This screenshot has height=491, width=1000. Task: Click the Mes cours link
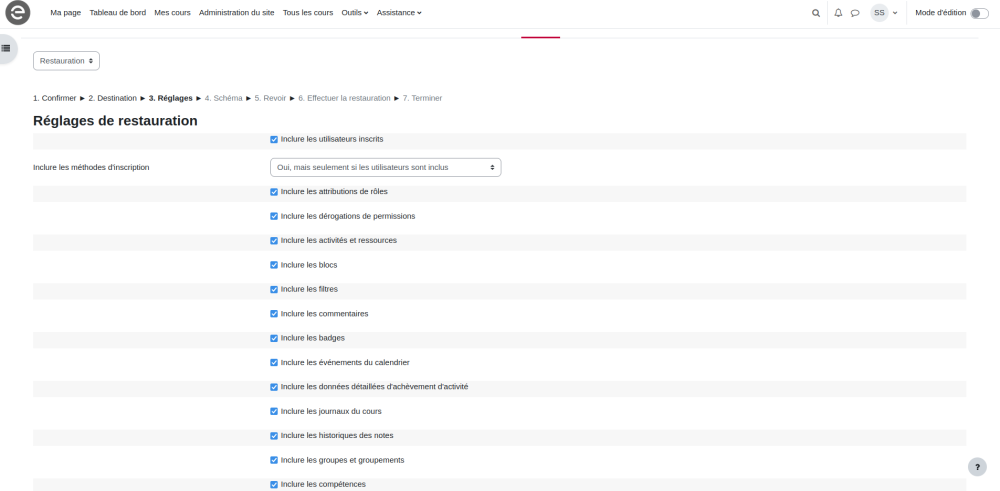(x=172, y=13)
